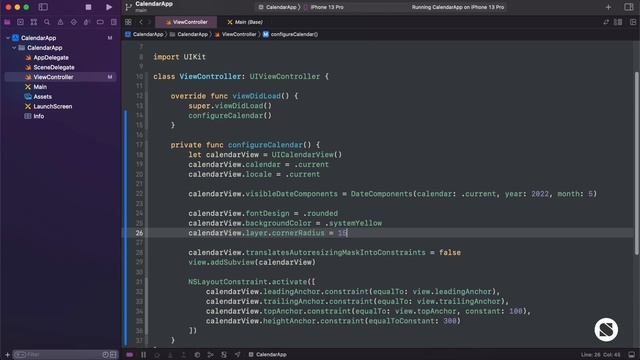Click the editor vertical scrollbar
Image resolution: width=640 pixels, height=360 pixels.
[x=636, y=164]
